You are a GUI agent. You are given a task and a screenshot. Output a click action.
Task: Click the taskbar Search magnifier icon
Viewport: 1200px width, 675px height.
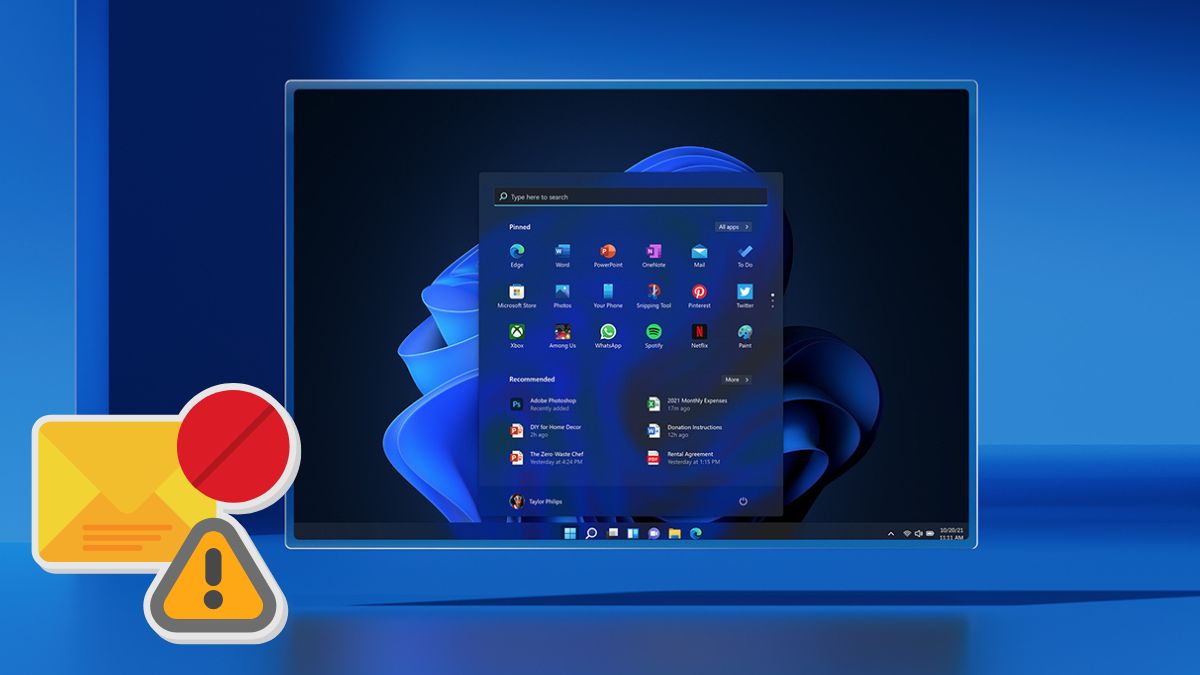[x=591, y=533]
